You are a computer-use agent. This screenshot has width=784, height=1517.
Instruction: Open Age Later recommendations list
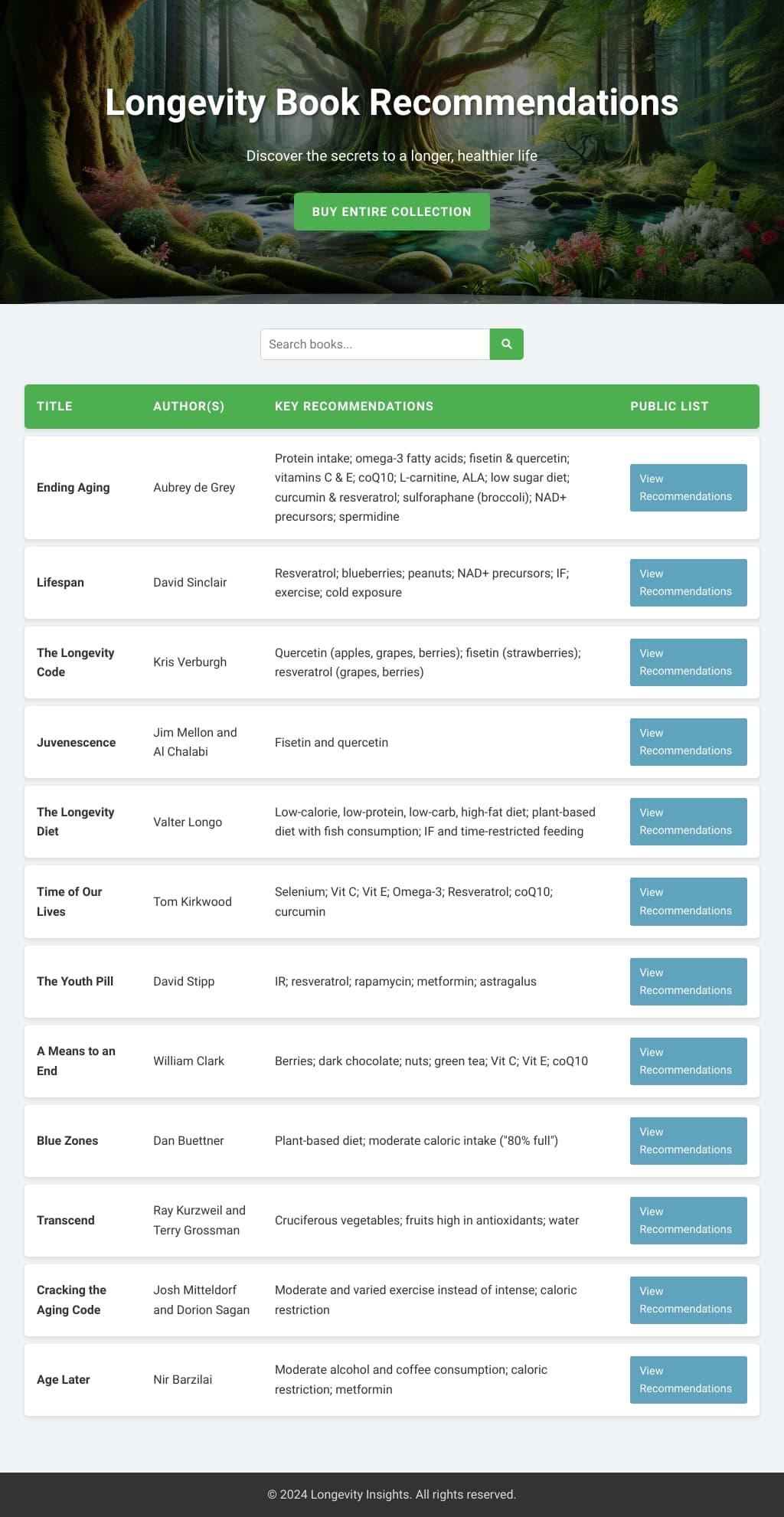[688, 1379]
